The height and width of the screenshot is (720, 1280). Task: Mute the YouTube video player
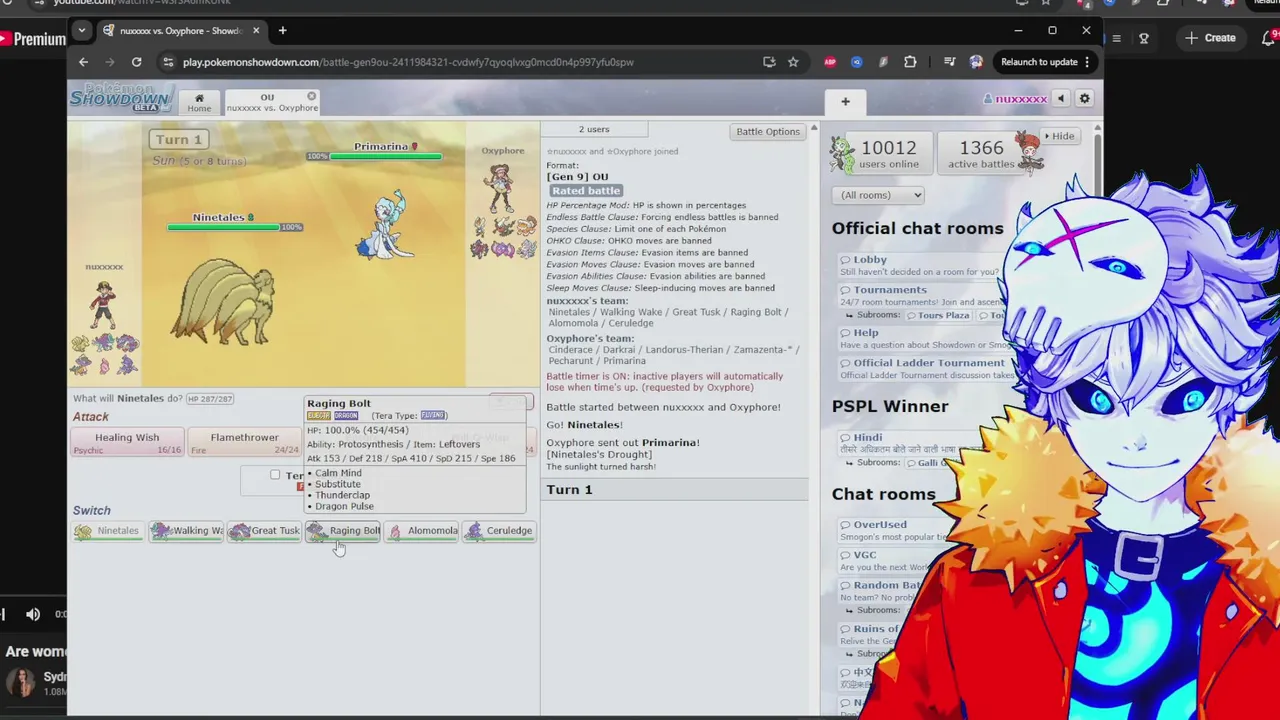pos(33,614)
